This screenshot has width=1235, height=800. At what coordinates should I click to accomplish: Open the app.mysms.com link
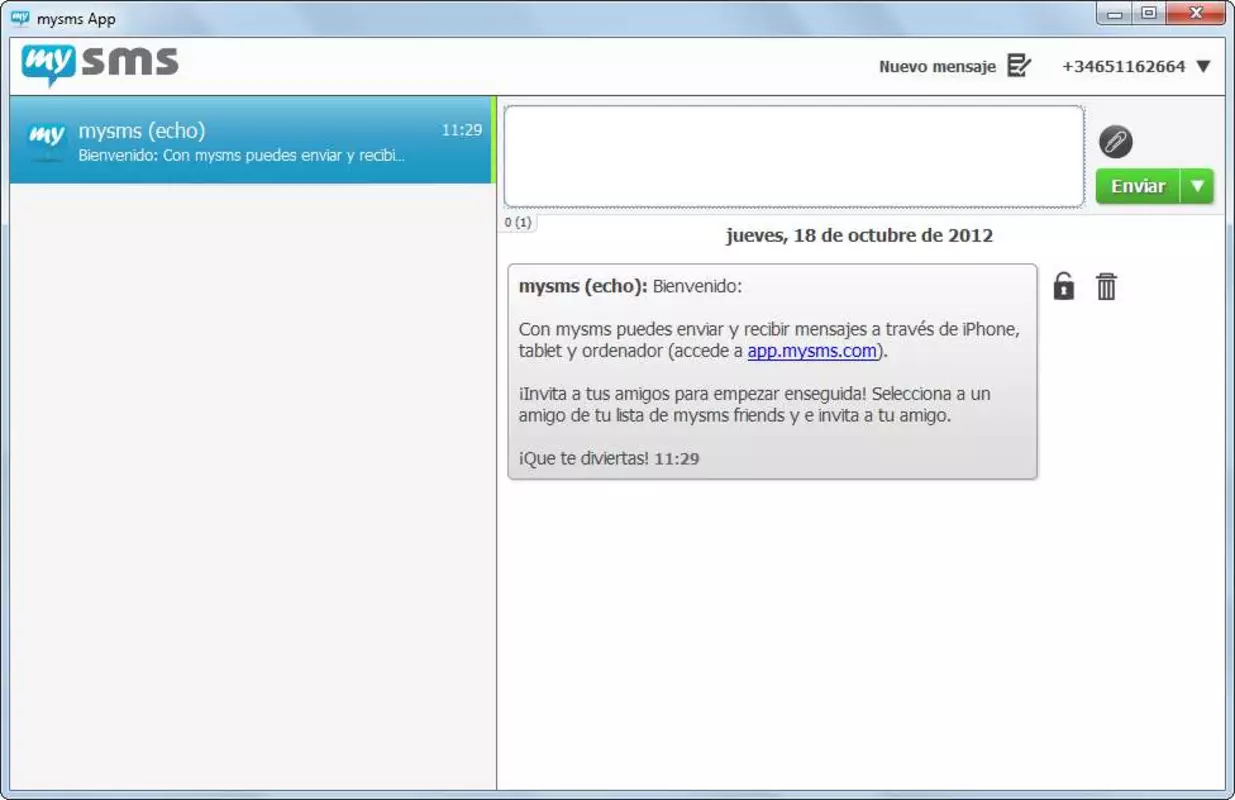(812, 351)
